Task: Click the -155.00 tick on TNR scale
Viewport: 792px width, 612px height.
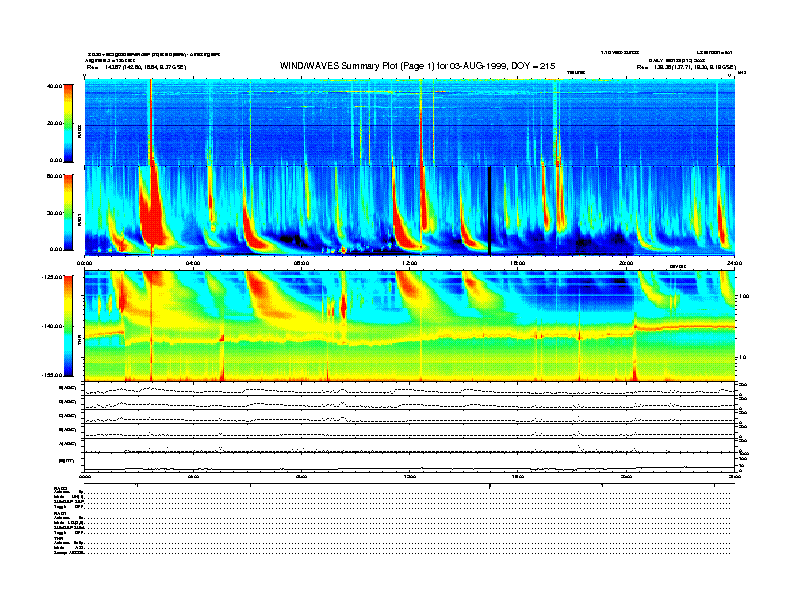Action: [x=52, y=375]
